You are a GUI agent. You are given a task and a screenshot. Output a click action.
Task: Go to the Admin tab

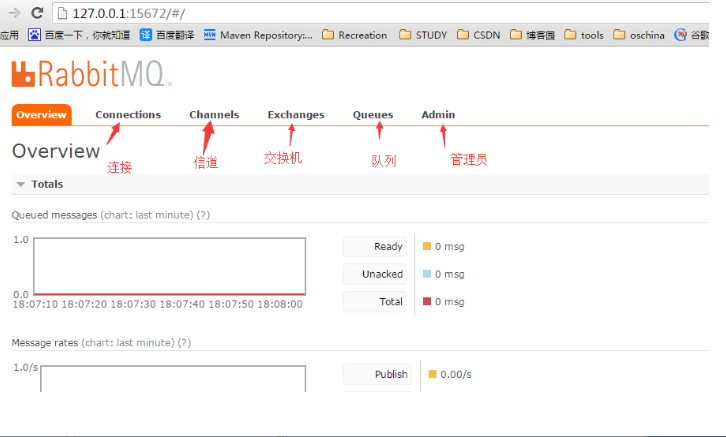pyautogui.click(x=438, y=115)
